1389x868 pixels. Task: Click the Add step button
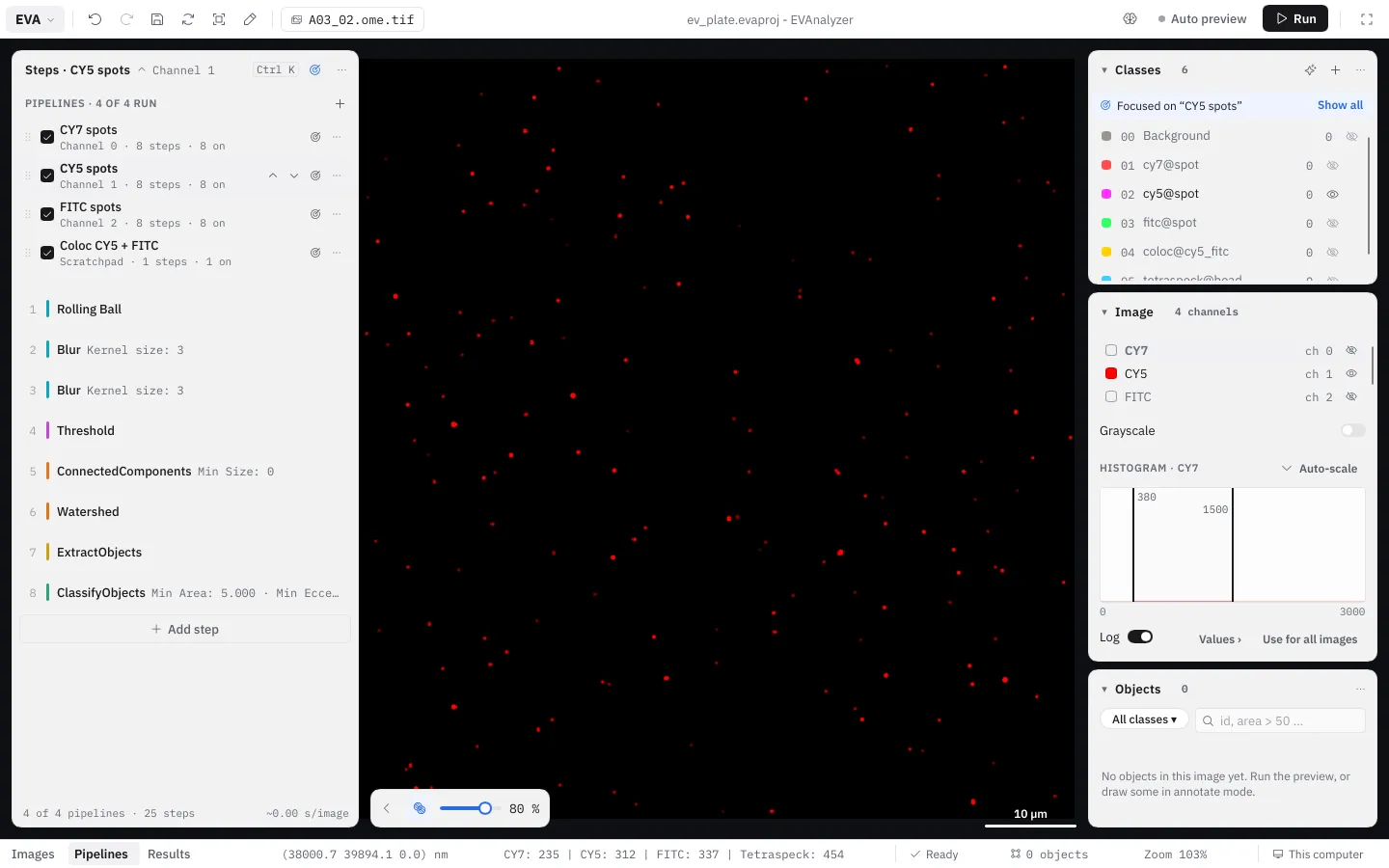coord(185,629)
